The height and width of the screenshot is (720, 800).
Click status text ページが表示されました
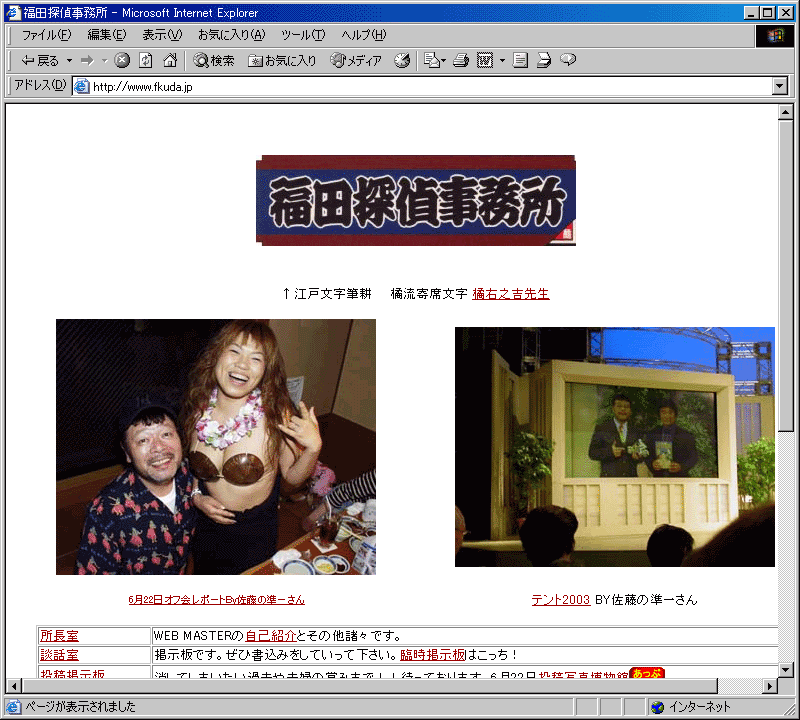[x=80, y=707]
